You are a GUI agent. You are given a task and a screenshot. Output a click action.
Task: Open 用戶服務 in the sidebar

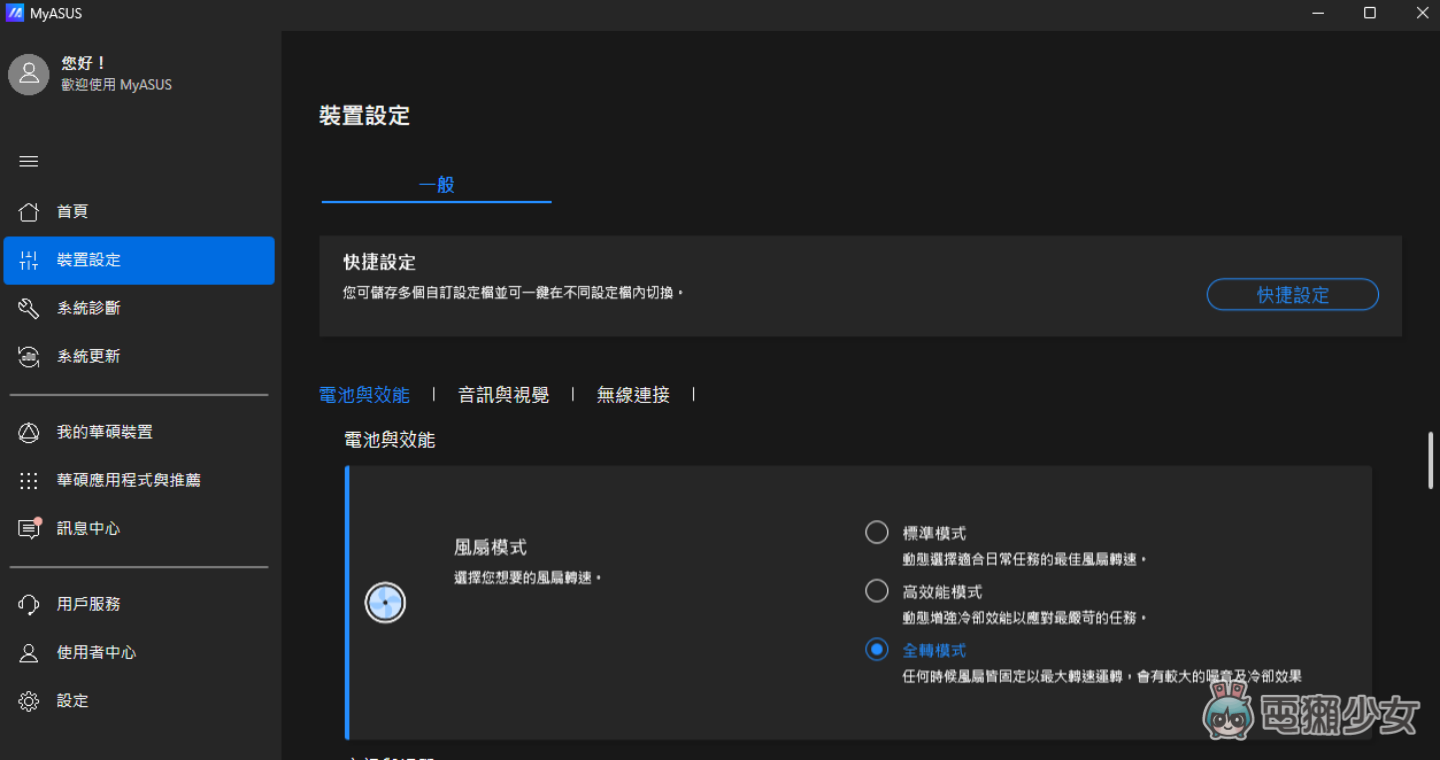coord(139,604)
